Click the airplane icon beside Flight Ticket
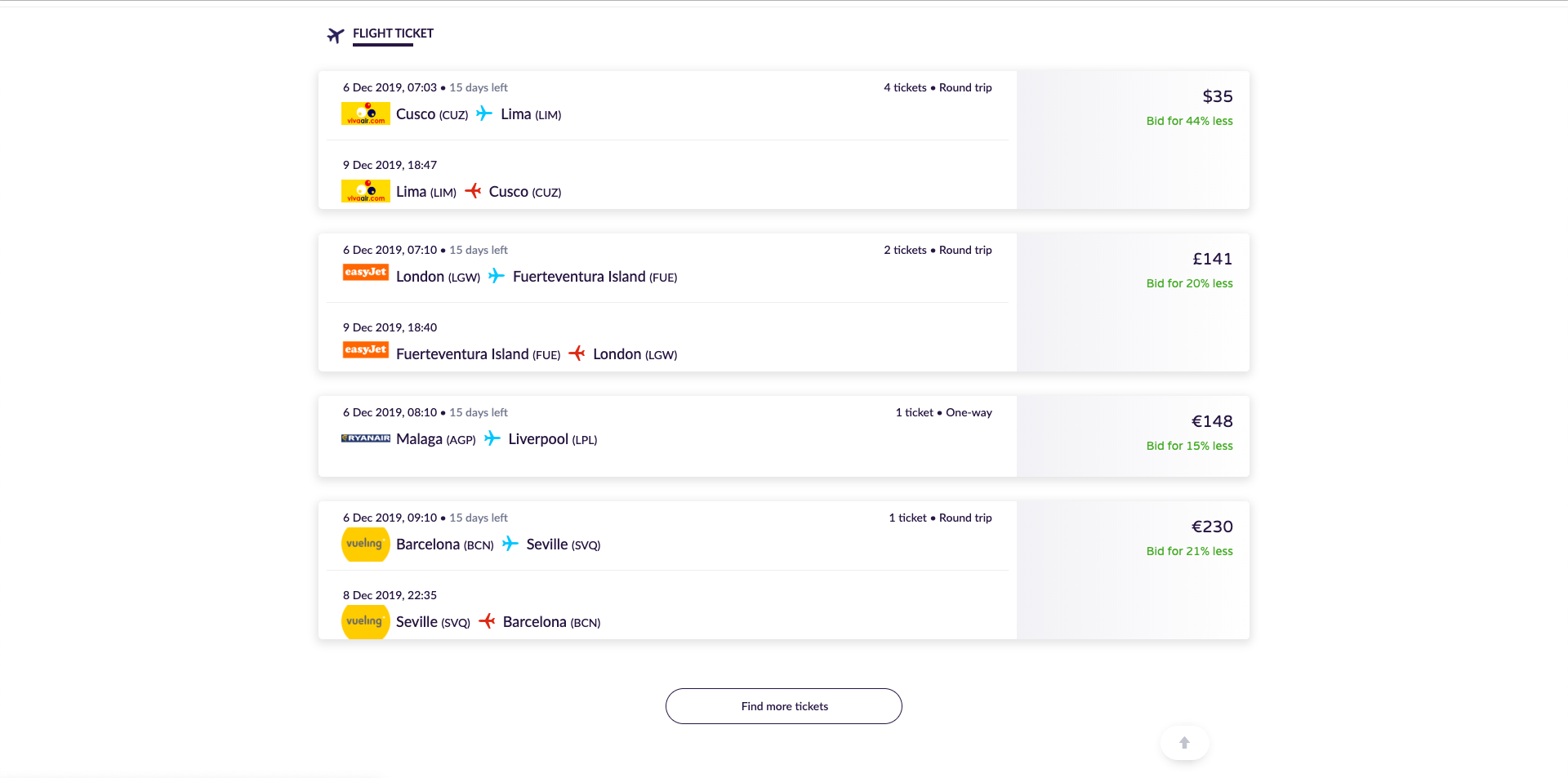 336,35
